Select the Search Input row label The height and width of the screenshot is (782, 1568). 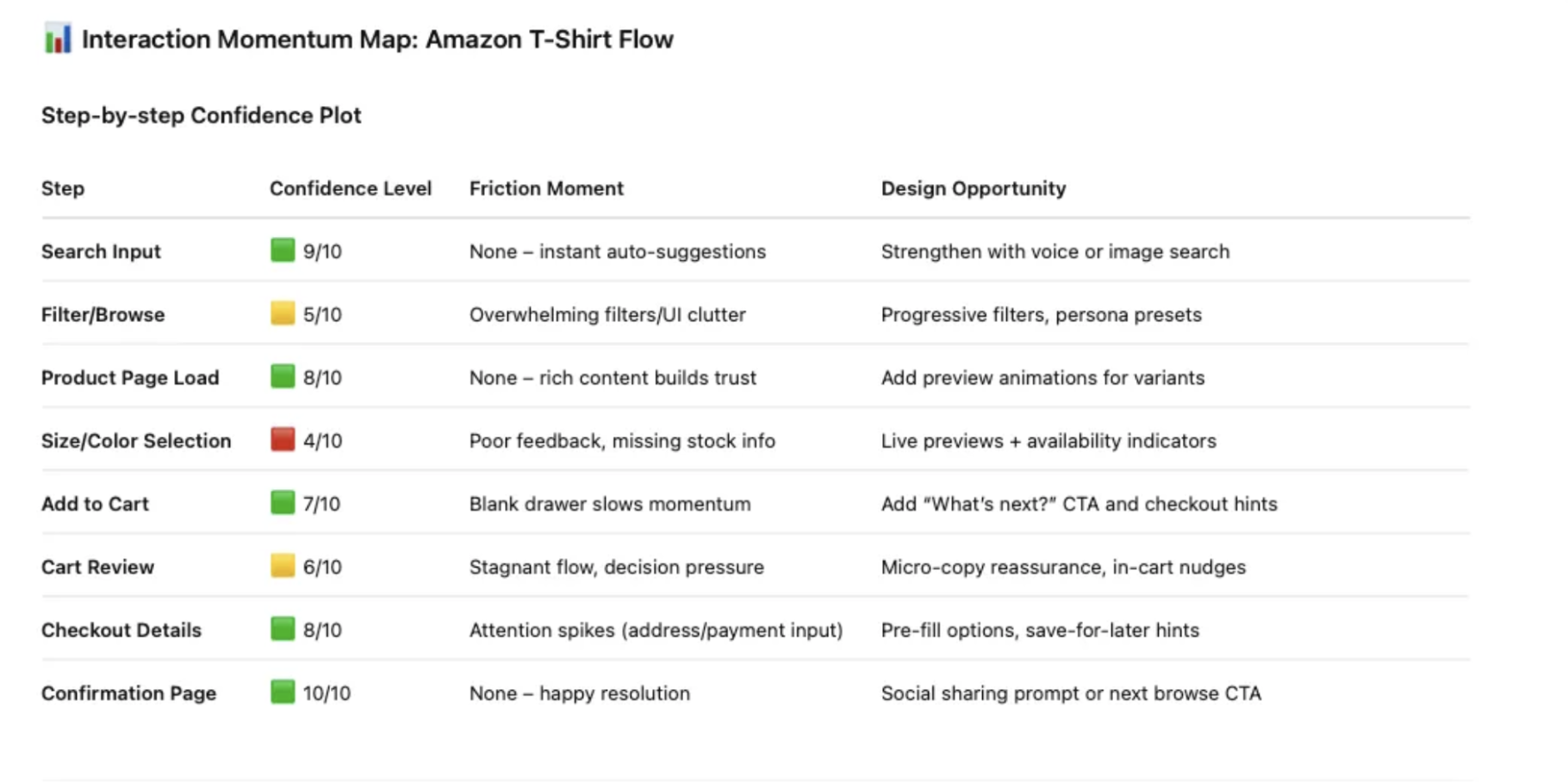(x=101, y=251)
